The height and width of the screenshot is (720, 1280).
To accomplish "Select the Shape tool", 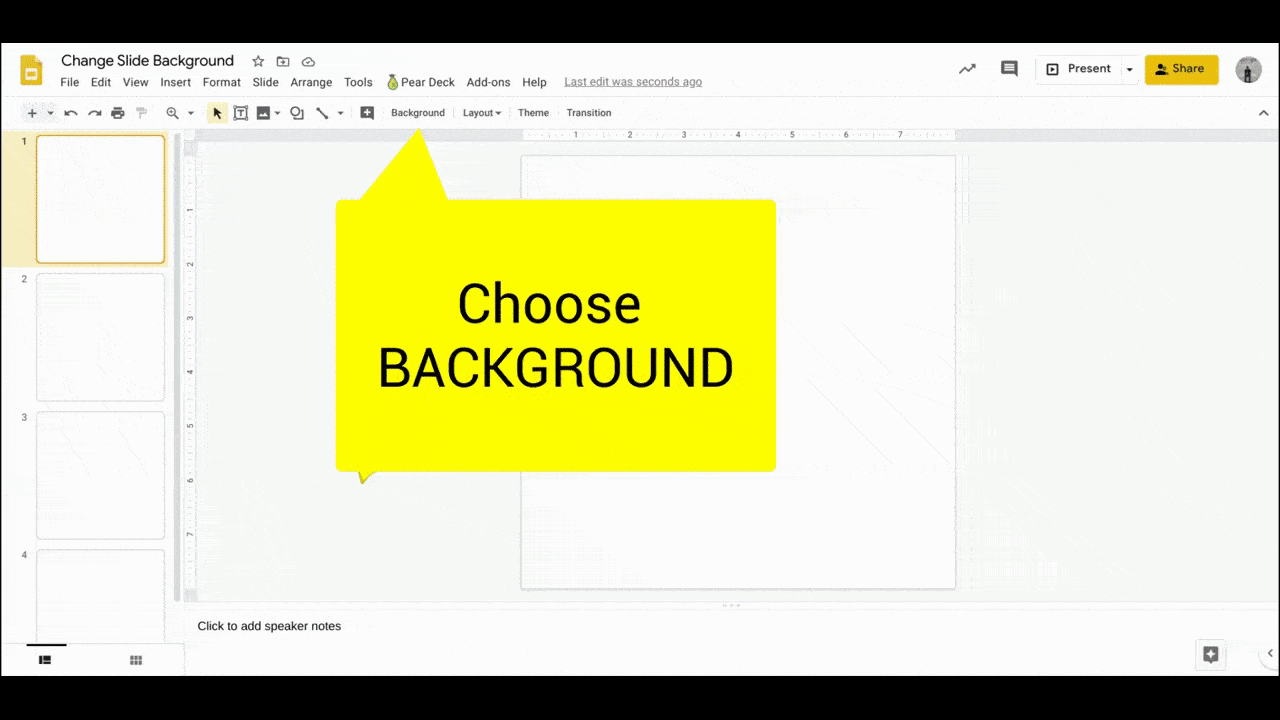I will (x=297, y=112).
